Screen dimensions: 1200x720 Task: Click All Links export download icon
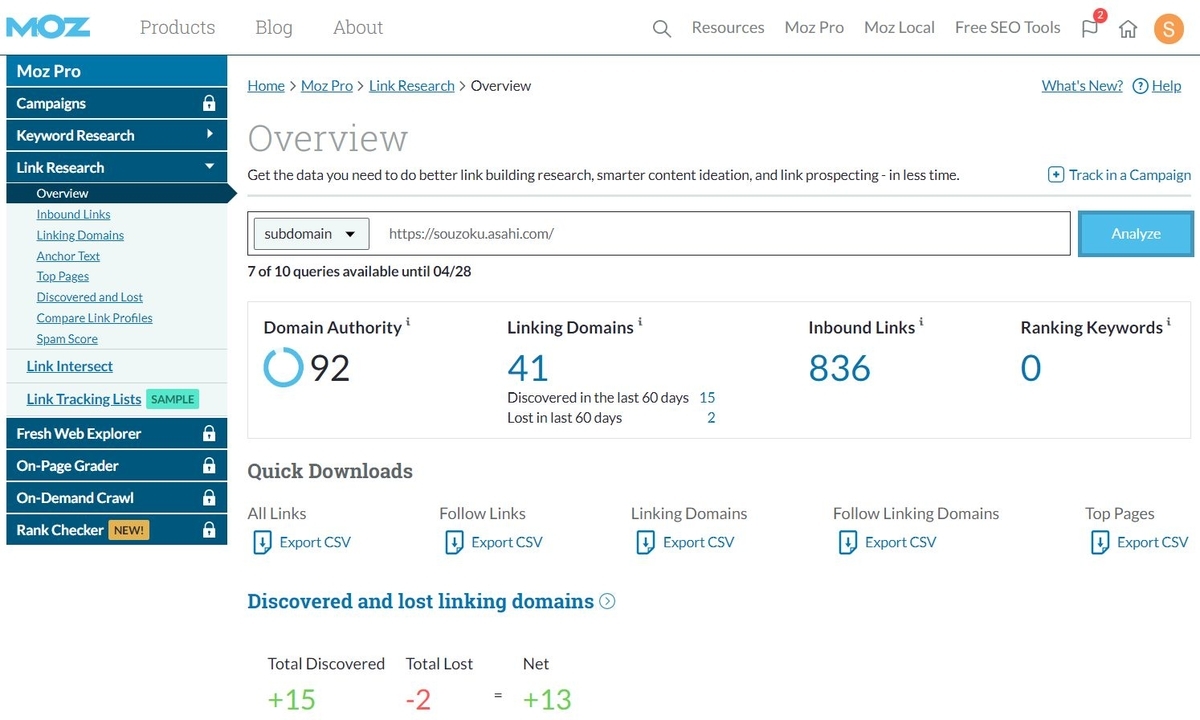click(262, 542)
